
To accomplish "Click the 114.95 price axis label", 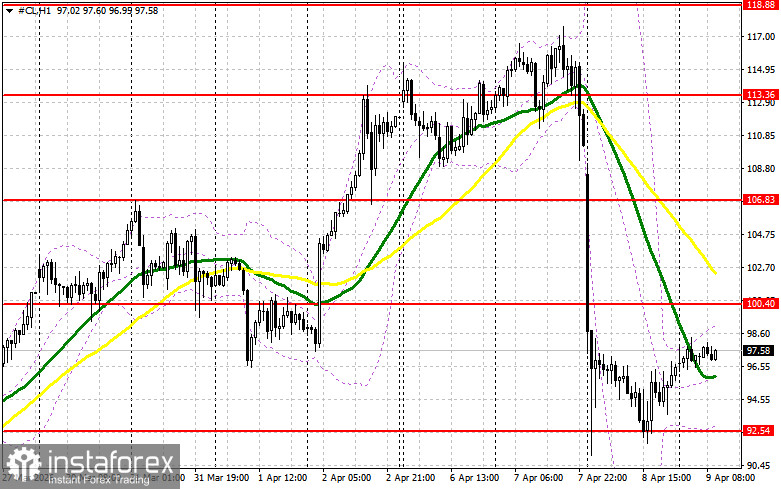I will pos(761,69).
